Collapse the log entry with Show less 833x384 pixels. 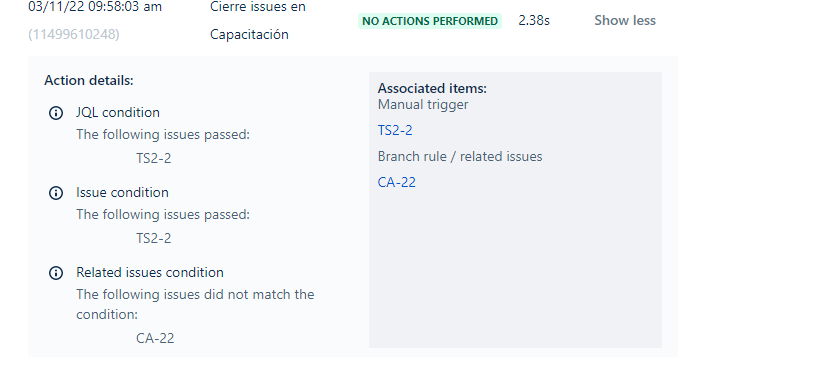point(625,21)
